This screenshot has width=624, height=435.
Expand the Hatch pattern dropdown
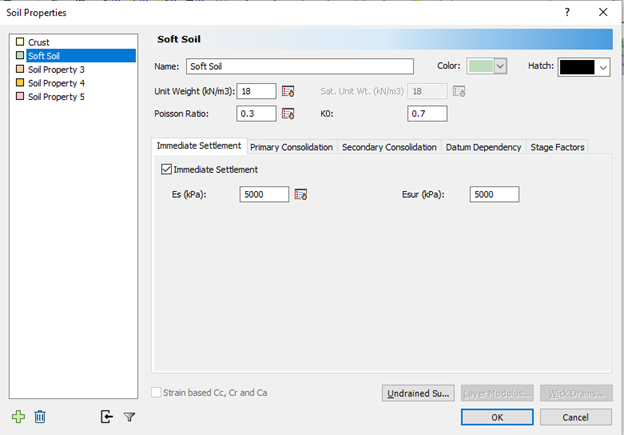[603, 67]
